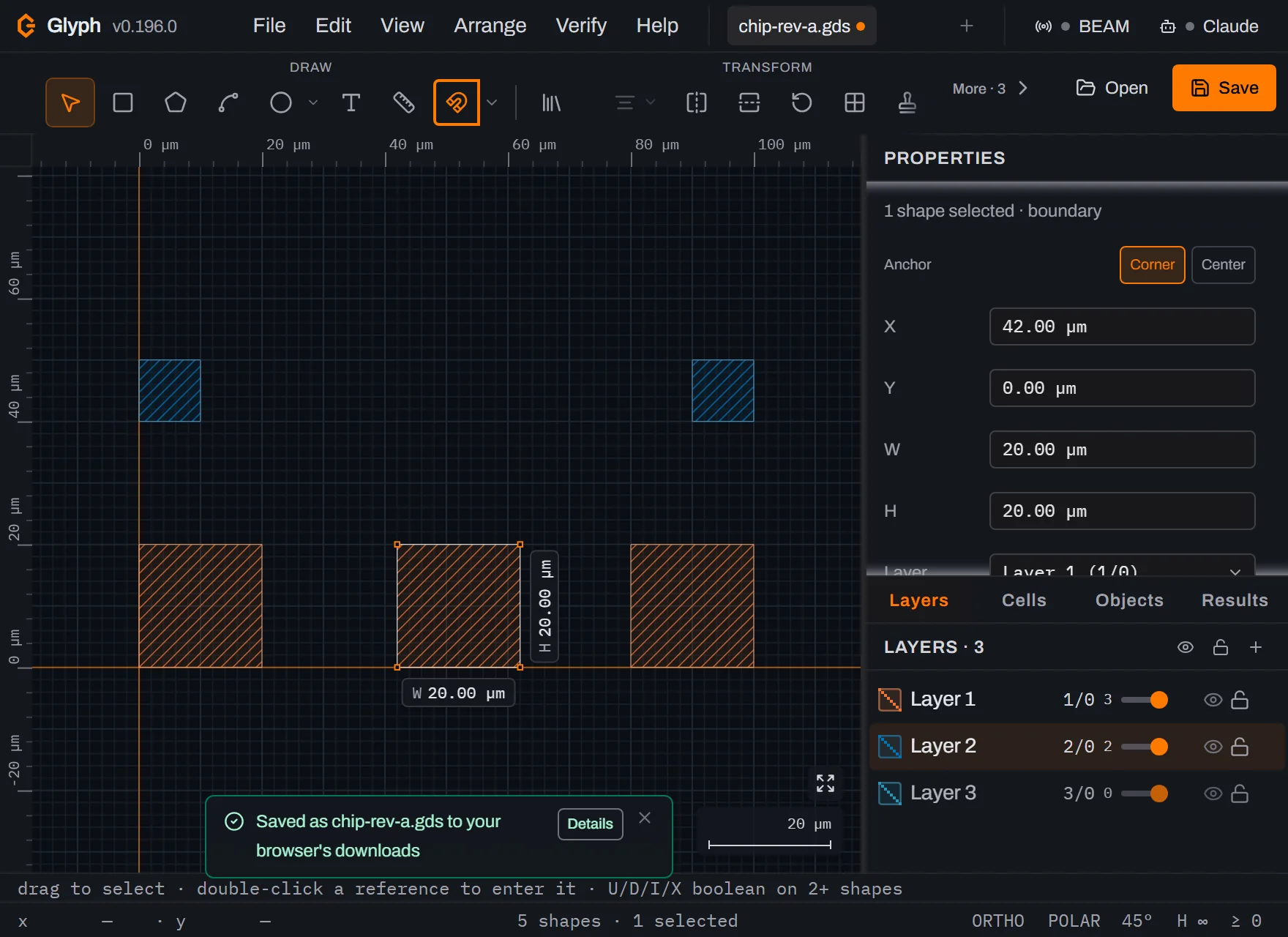Click the array grid transform icon

pyautogui.click(x=855, y=102)
